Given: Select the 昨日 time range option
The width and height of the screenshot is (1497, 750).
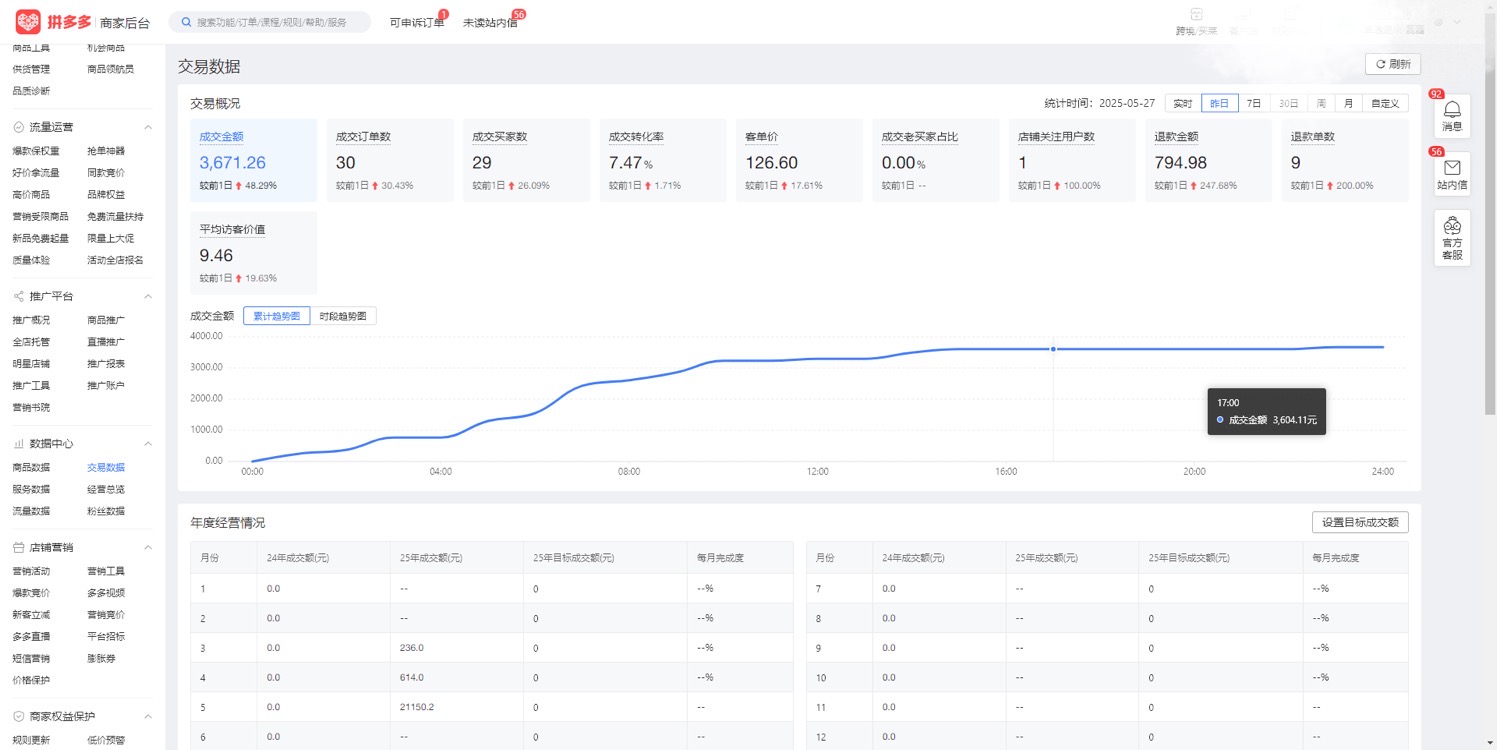Looking at the screenshot, I should pos(1219,103).
